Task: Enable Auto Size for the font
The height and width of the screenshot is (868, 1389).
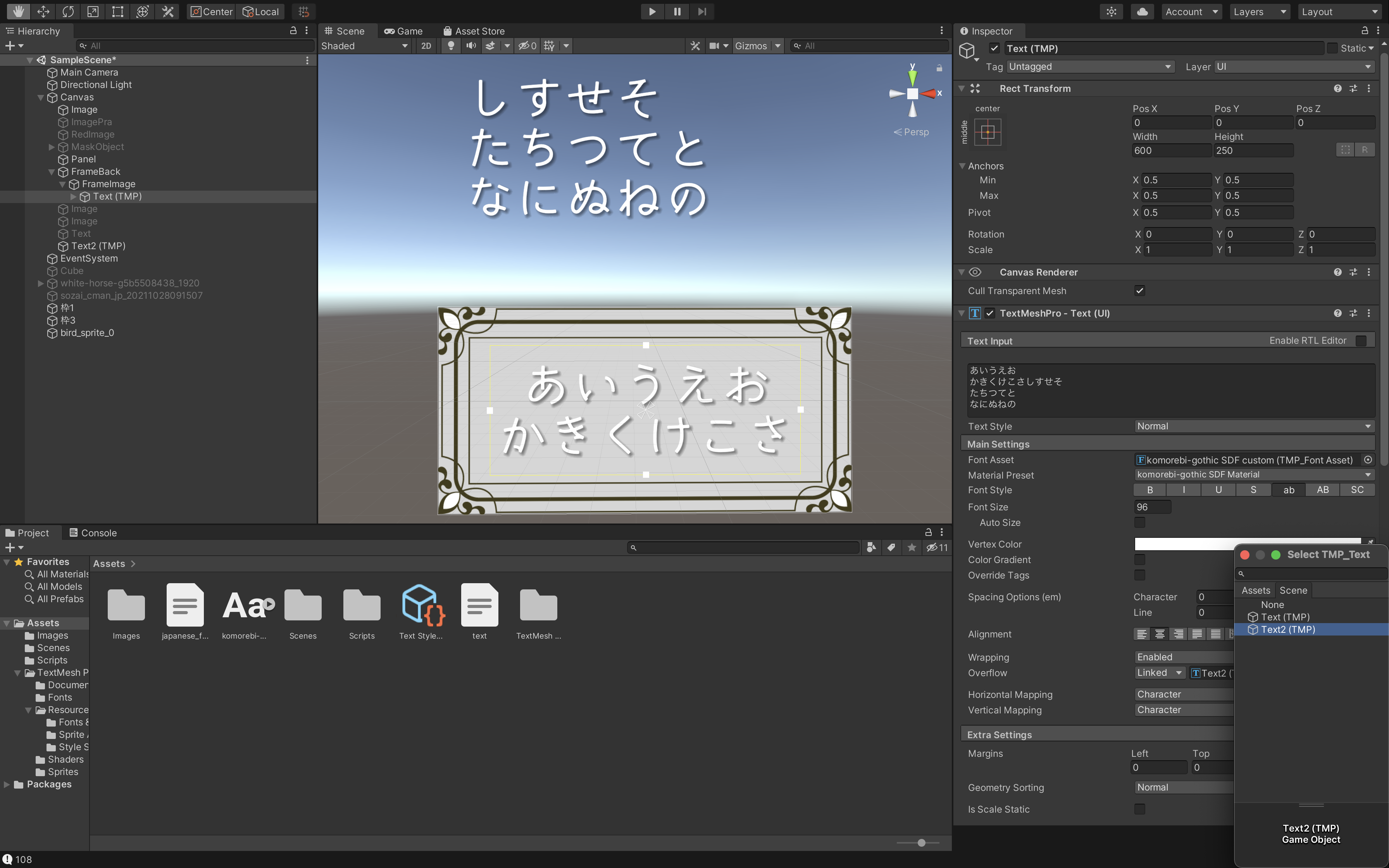Action: (x=1139, y=522)
